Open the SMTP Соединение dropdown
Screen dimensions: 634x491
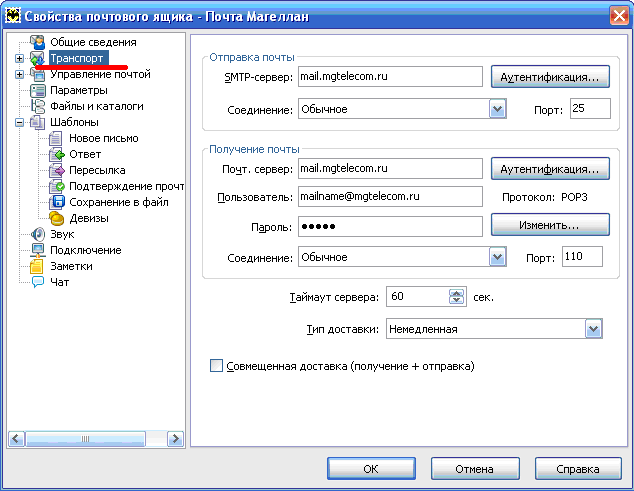(497, 109)
